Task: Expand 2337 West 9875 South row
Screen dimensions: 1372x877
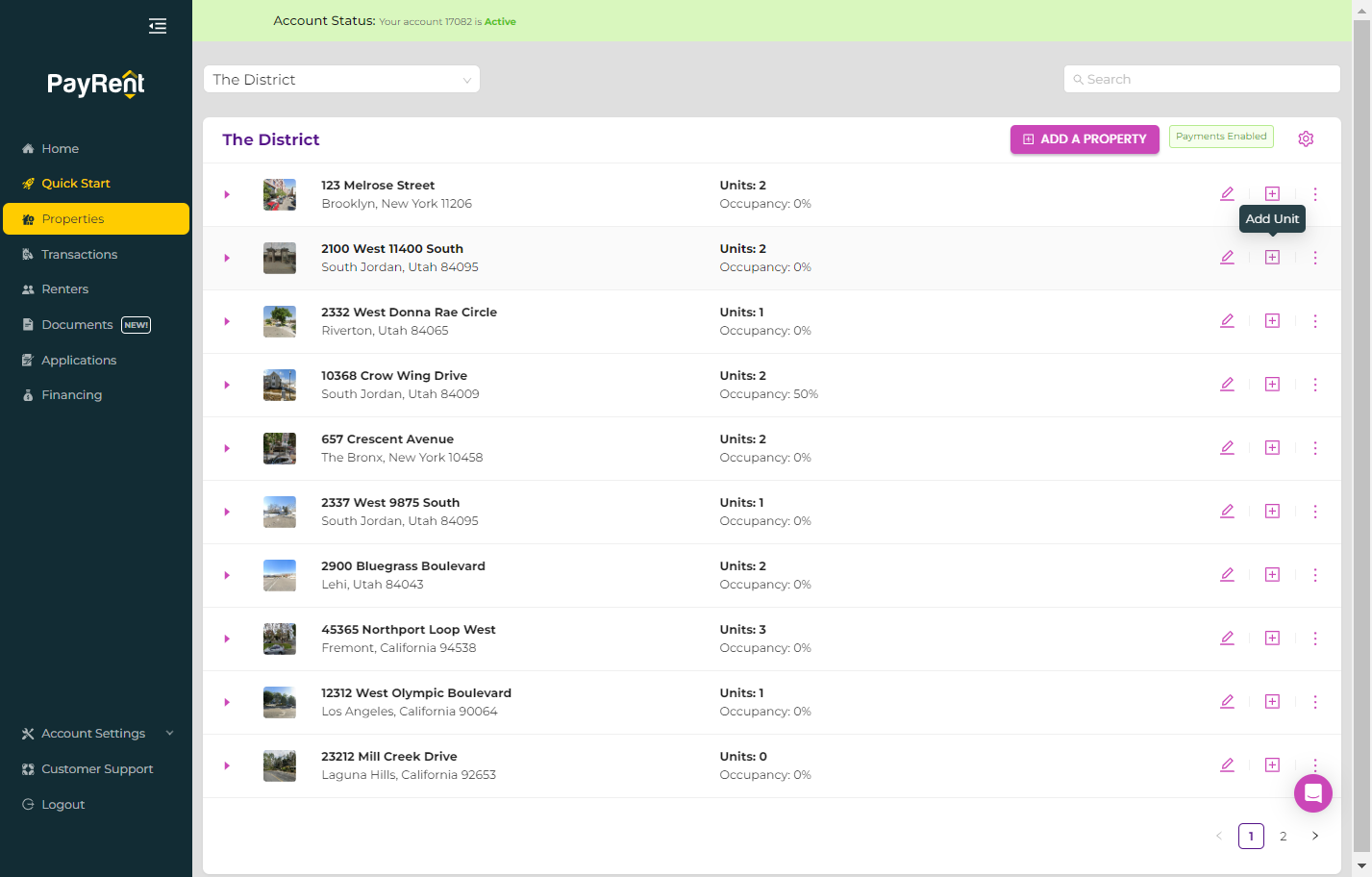Action: click(227, 512)
